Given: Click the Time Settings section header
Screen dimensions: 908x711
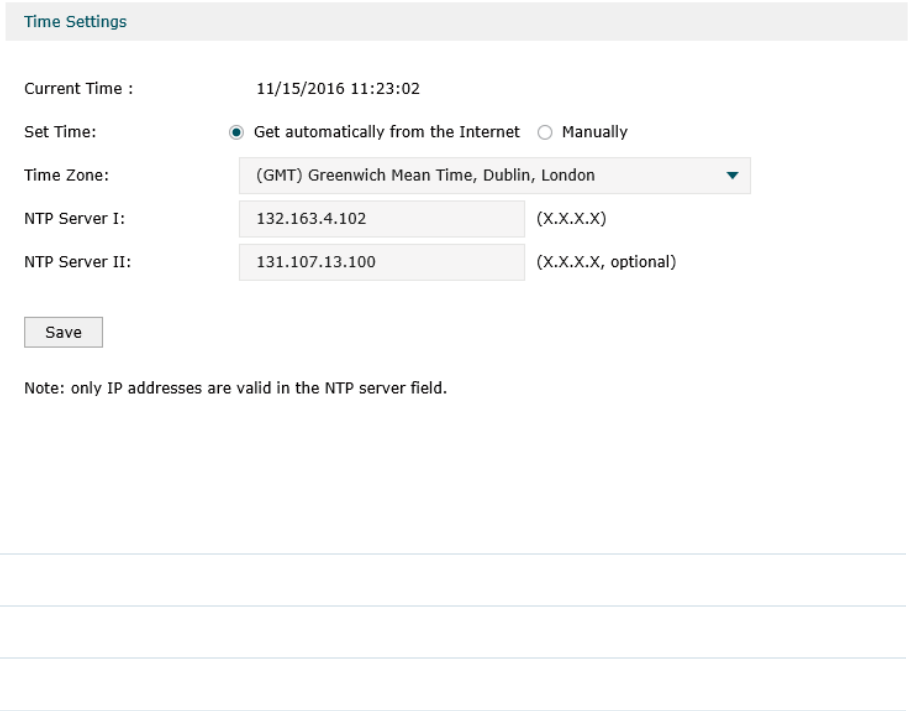Looking at the screenshot, I should 75,21.
